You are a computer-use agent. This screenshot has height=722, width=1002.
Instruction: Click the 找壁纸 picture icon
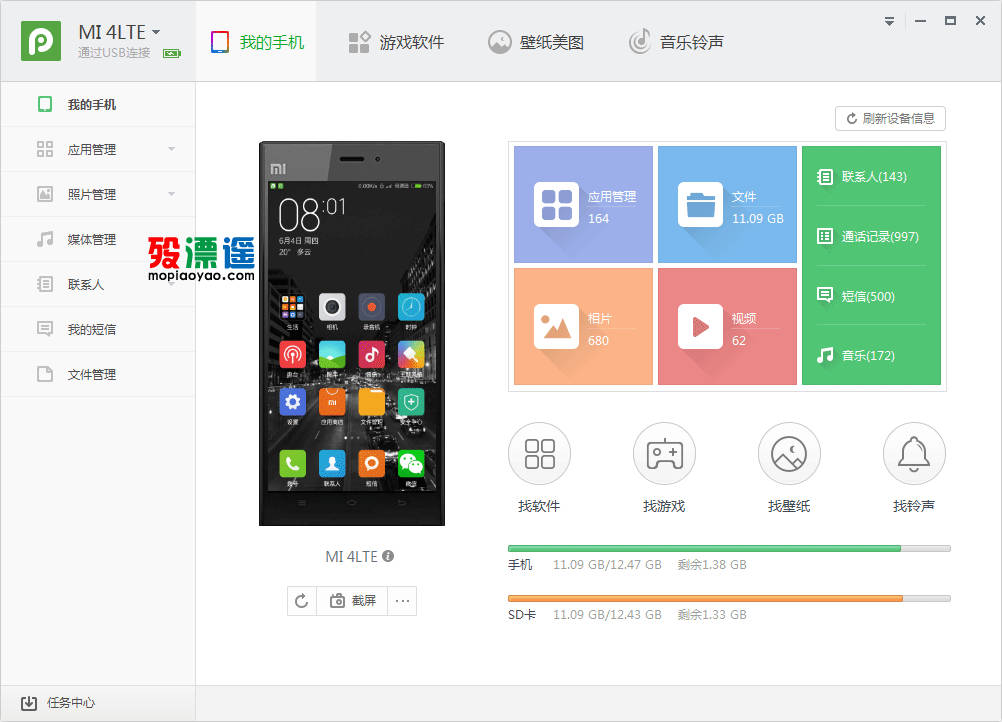click(789, 454)
